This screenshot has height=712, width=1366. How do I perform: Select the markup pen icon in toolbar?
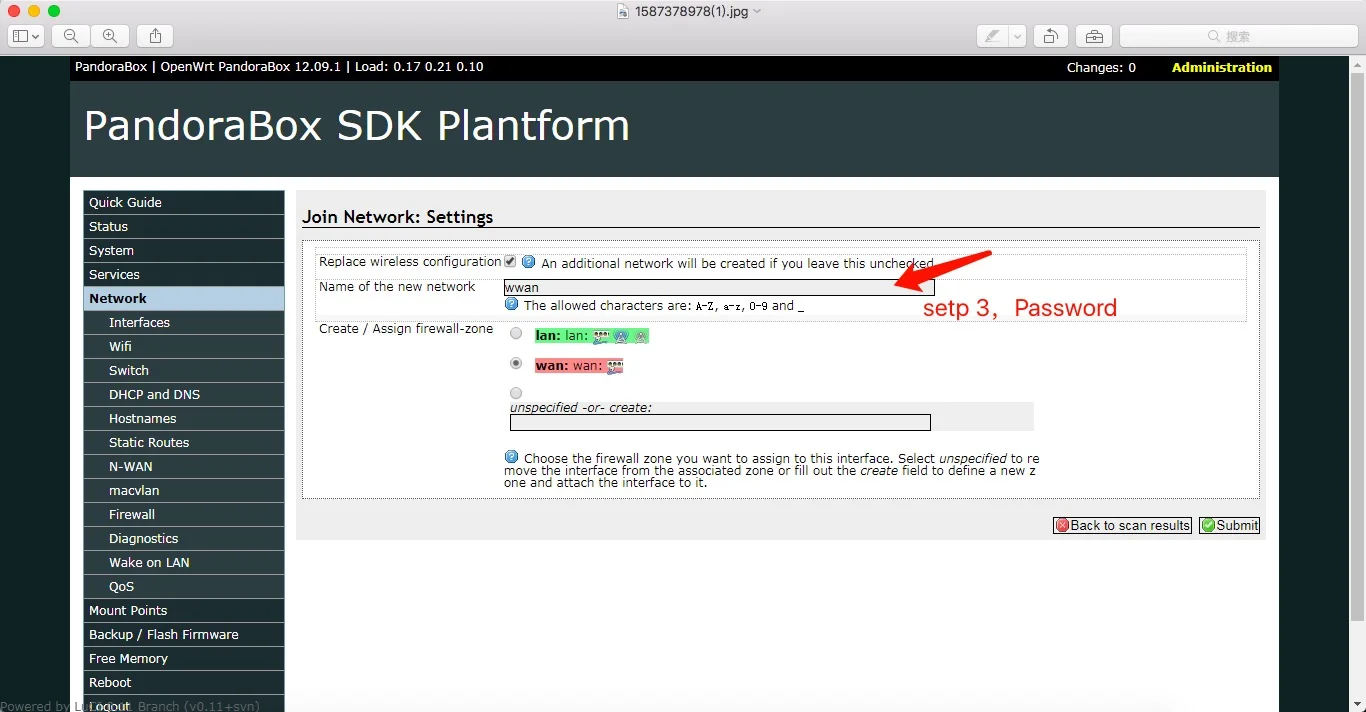992,36
